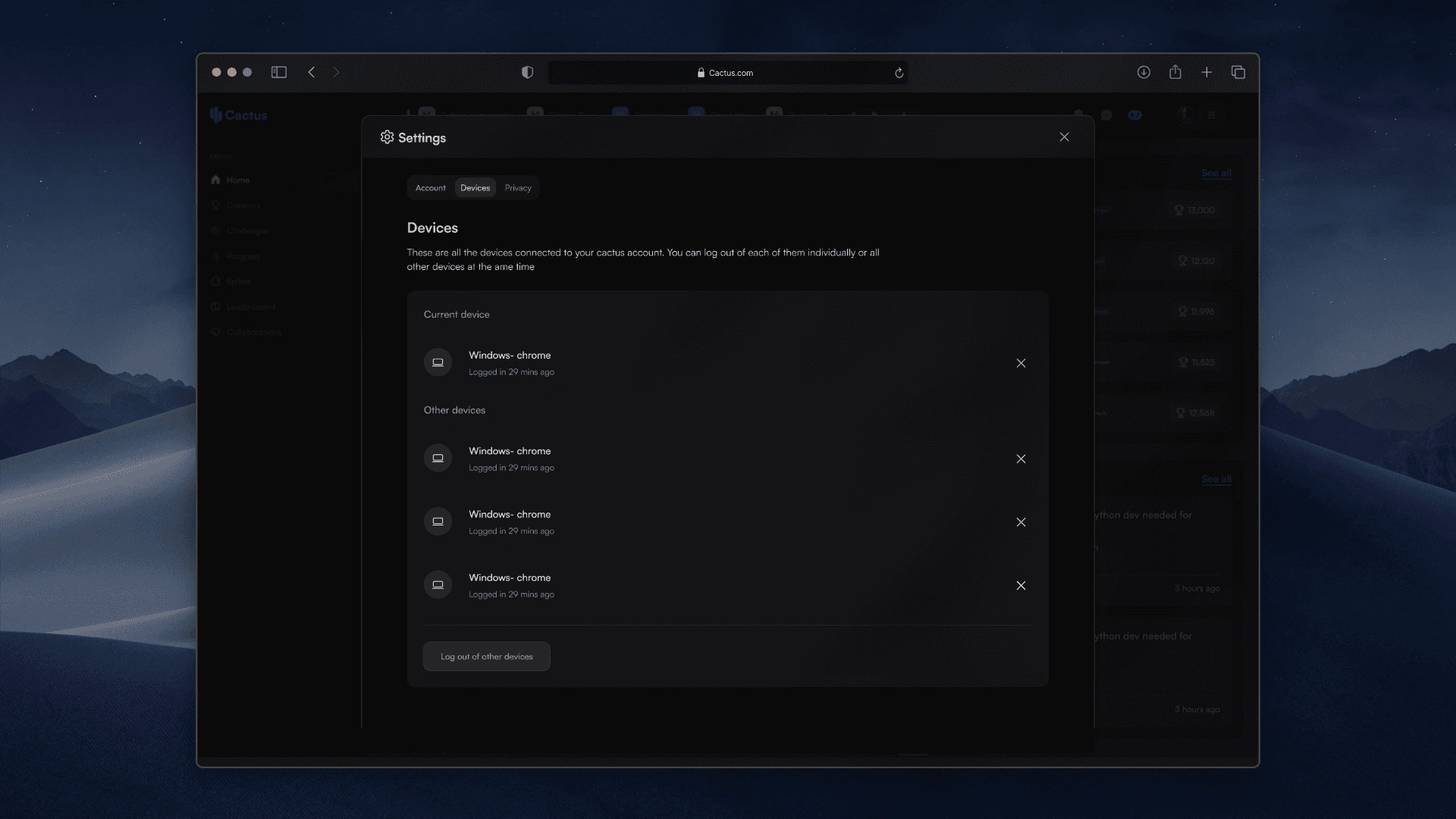
Task: Open the Privacy tab
Action: (x=518, y=188)
